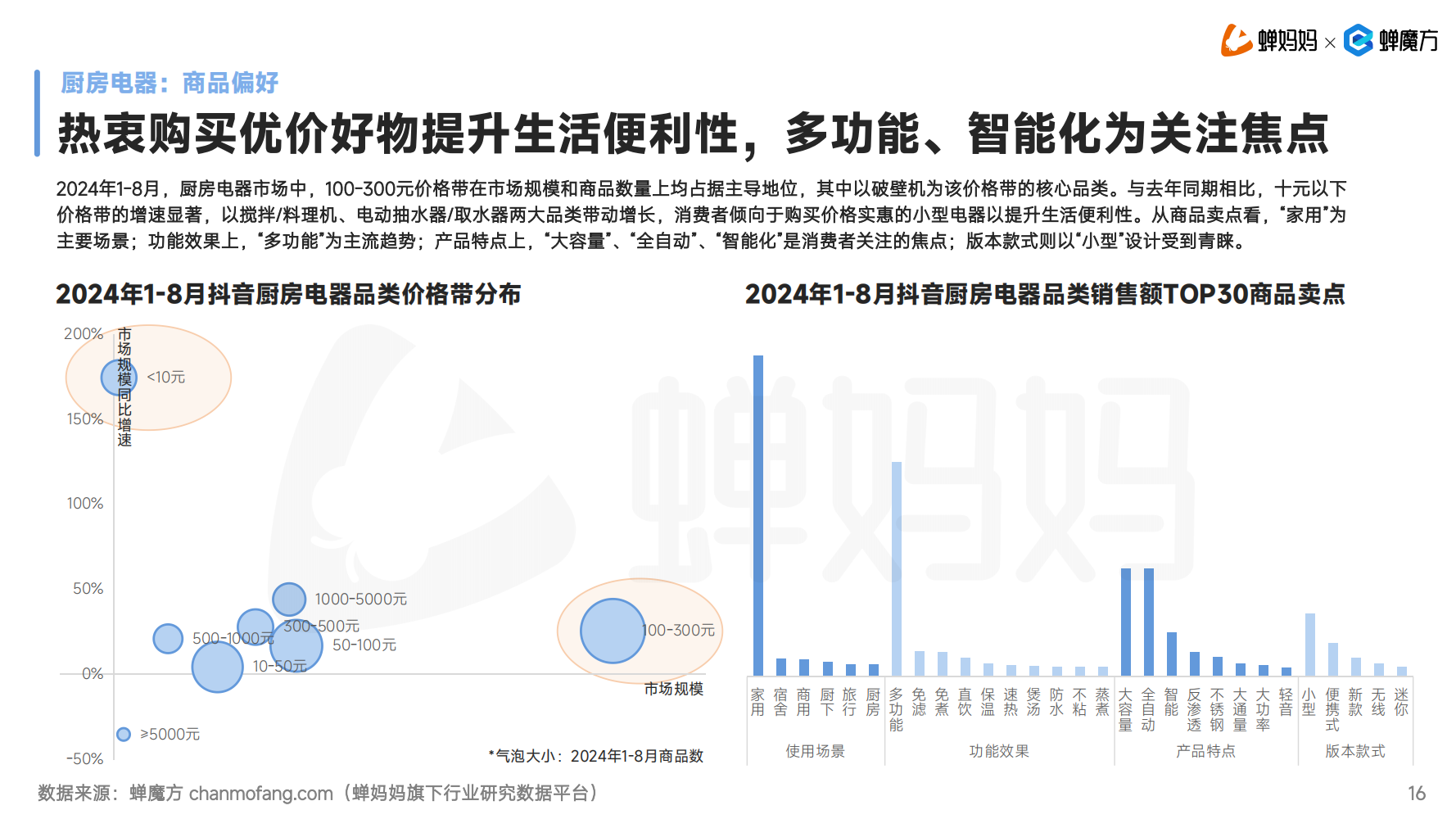Select the 100-300元 large bubble
The height and width of the screenshot is (819, 1456).
pos(613,631)
